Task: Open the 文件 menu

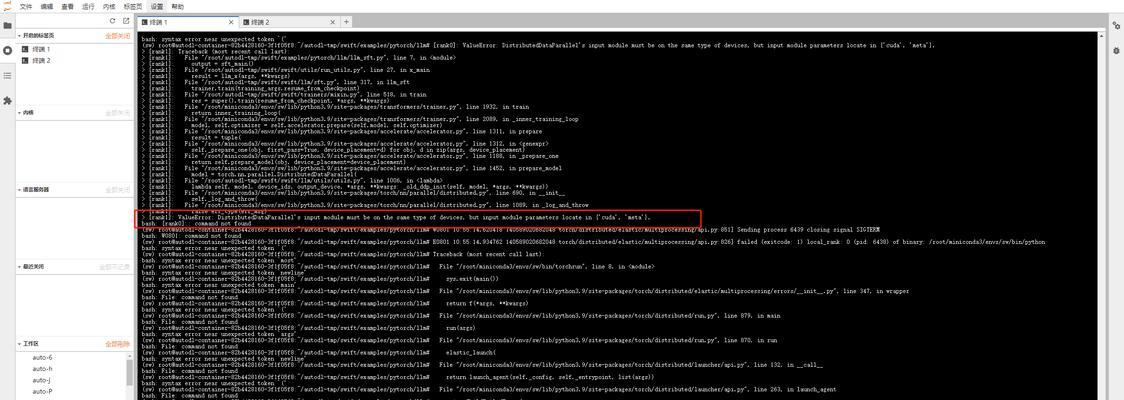Action: 26,6
